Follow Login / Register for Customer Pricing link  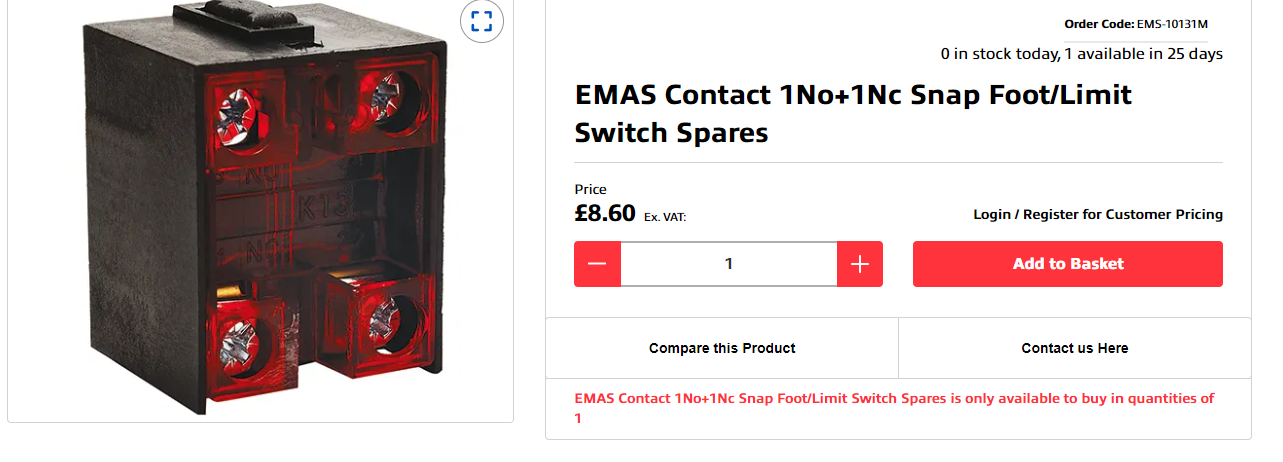[x=1098, y=214]
